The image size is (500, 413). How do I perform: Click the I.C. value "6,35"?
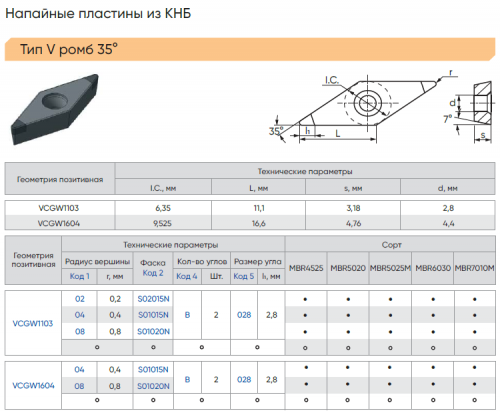[x=163, y=208]
